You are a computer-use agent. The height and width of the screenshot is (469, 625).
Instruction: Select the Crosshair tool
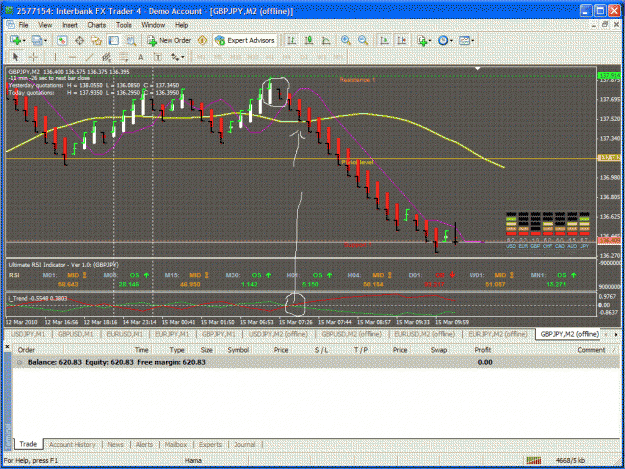tap(34, 57)
